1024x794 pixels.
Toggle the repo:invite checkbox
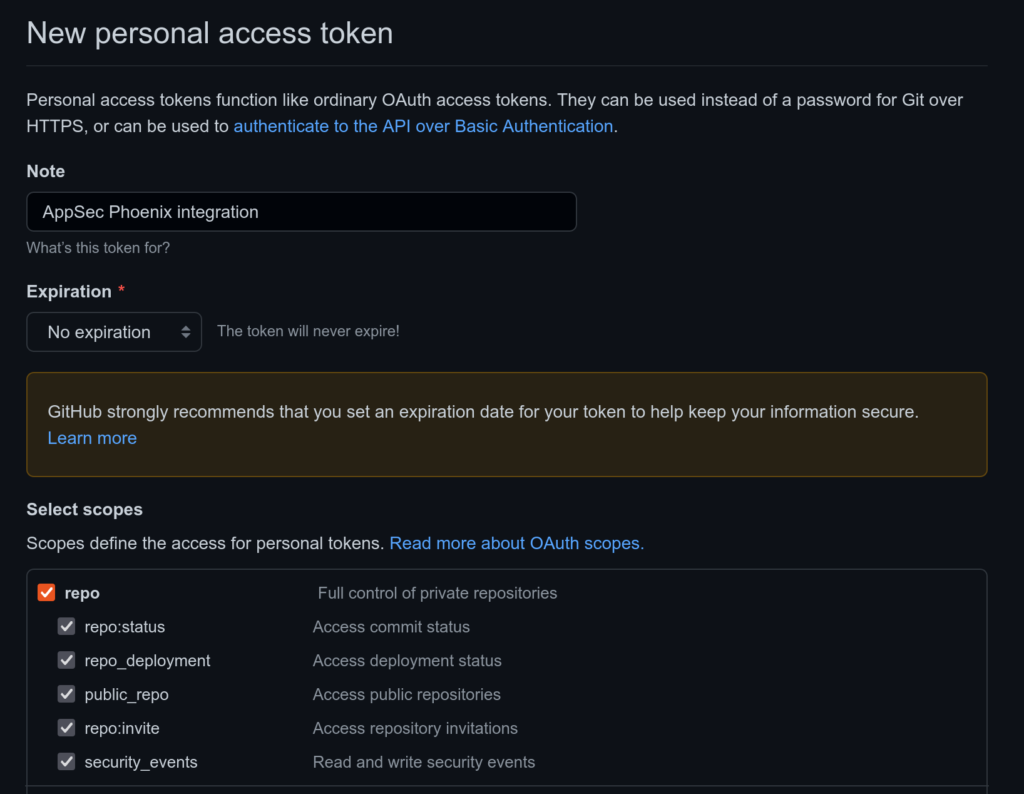66,727
